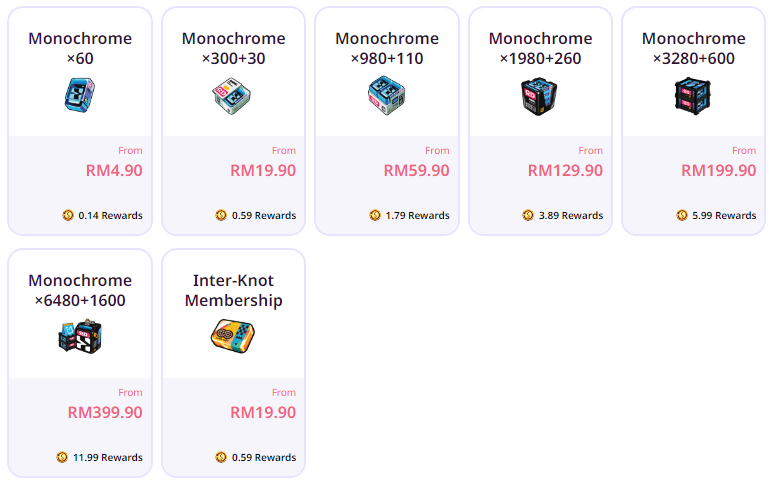
Task: Click the Monochrome ×6480+1600 title
Action: (x=80, y=290)
